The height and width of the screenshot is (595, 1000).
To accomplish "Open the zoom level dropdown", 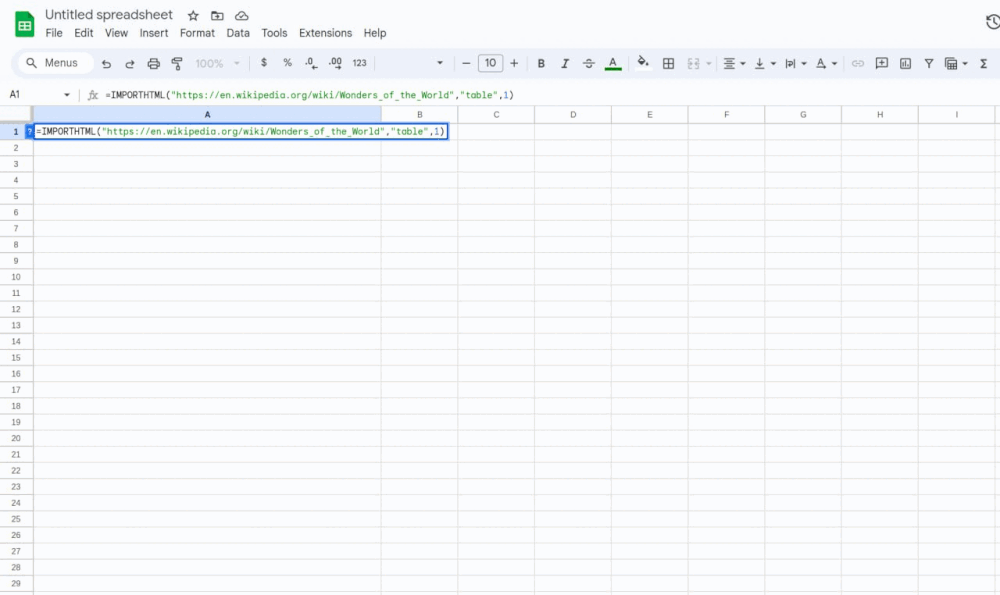I will [215, 63].
